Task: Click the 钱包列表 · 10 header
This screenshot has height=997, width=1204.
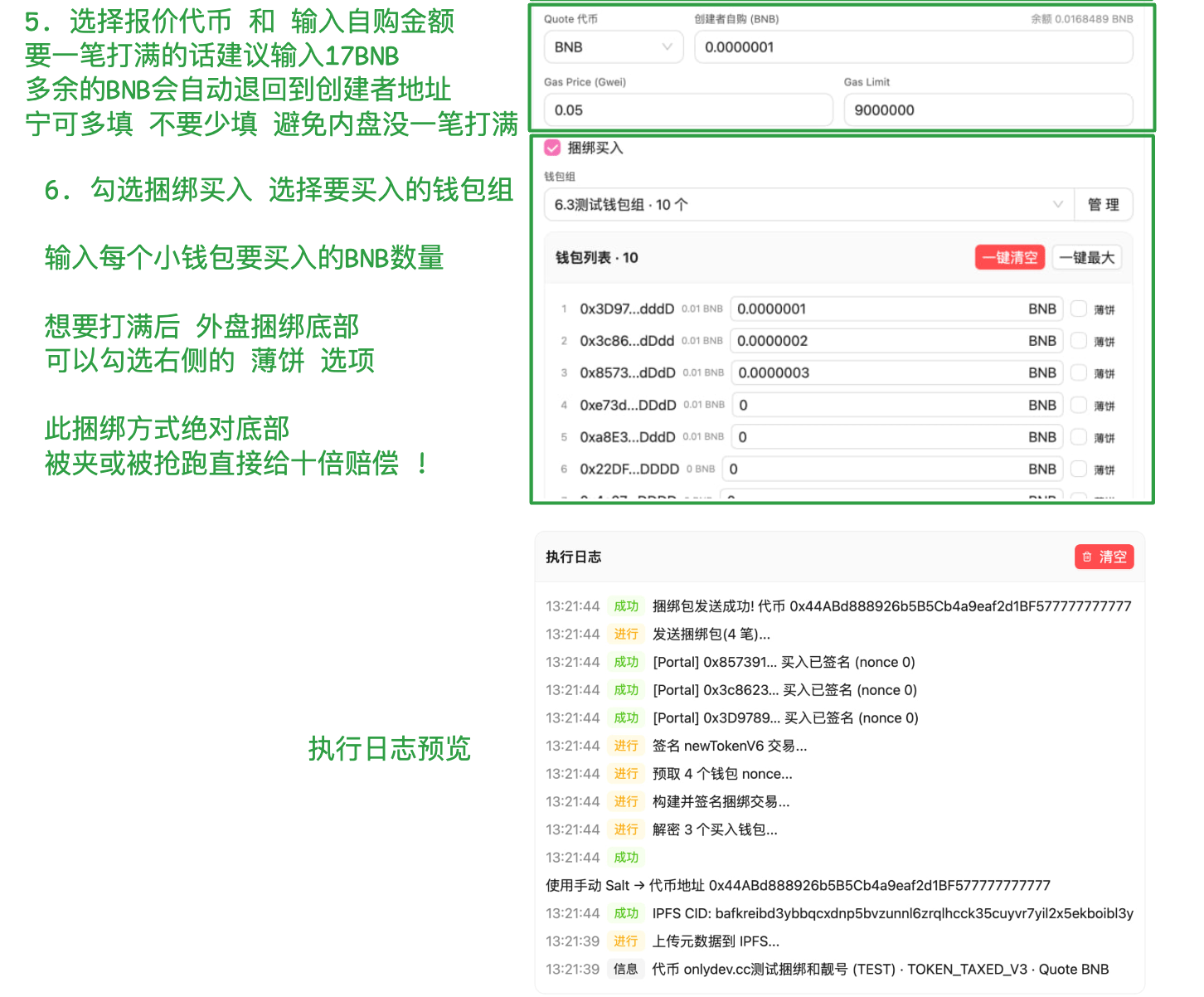Action: coord(597,258)
